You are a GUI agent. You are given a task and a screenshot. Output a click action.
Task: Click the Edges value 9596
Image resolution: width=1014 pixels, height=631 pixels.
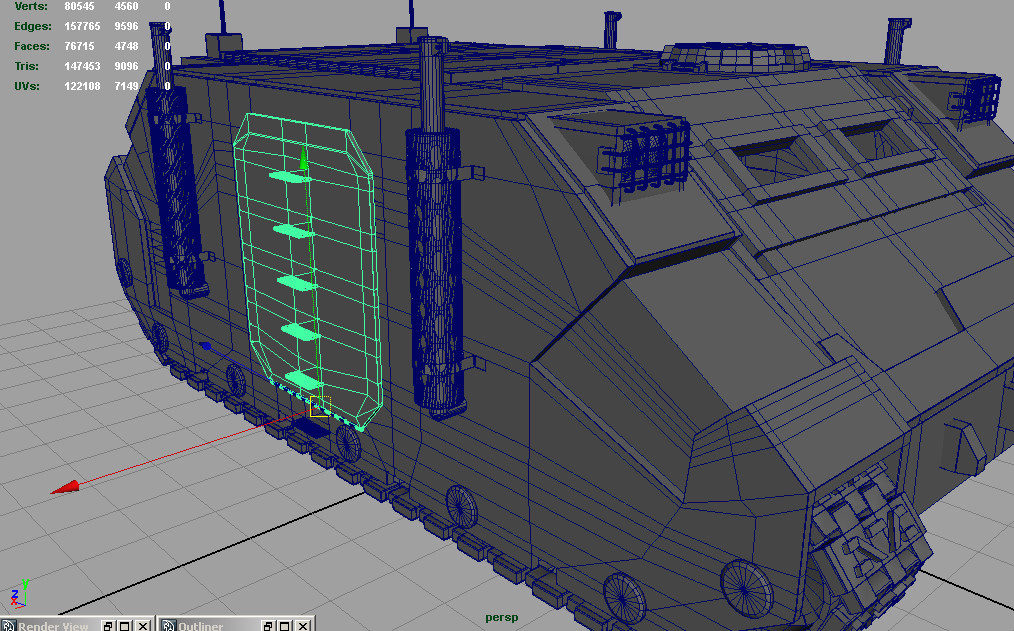pyautogui.click(x=126, y=26)
